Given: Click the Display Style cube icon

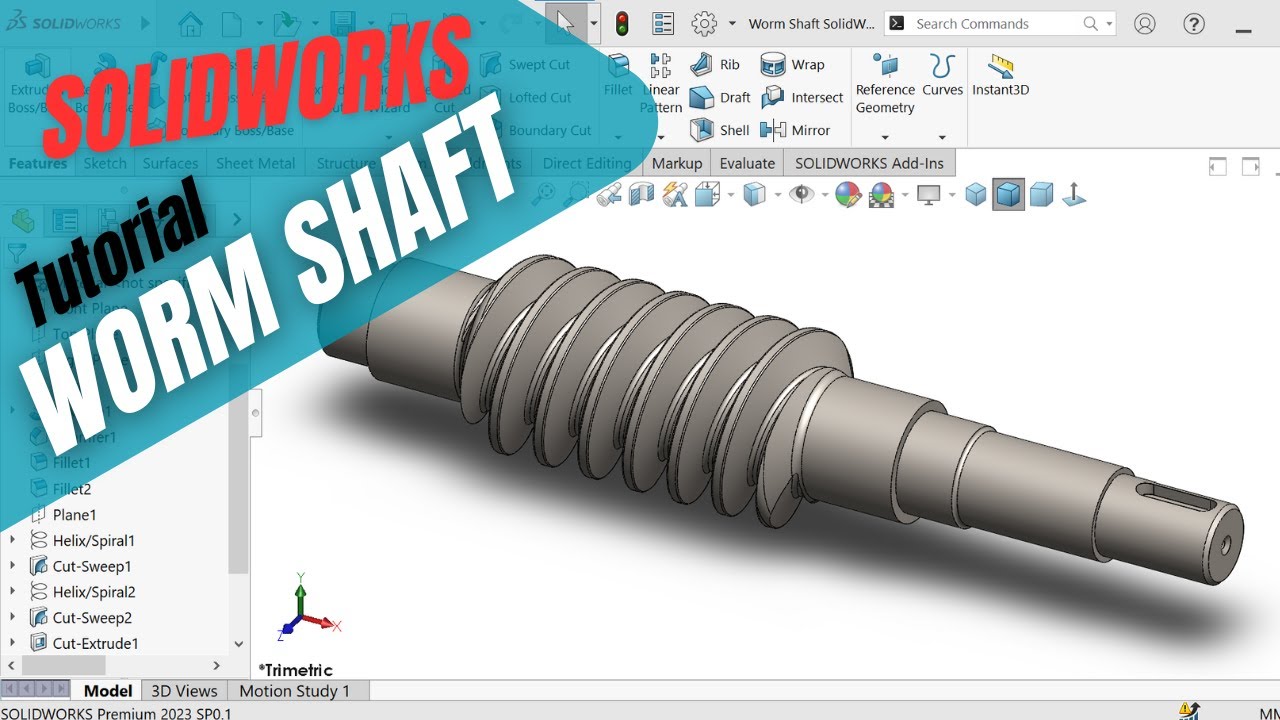Looking at the screenshot, I should (x=755, y=194).
